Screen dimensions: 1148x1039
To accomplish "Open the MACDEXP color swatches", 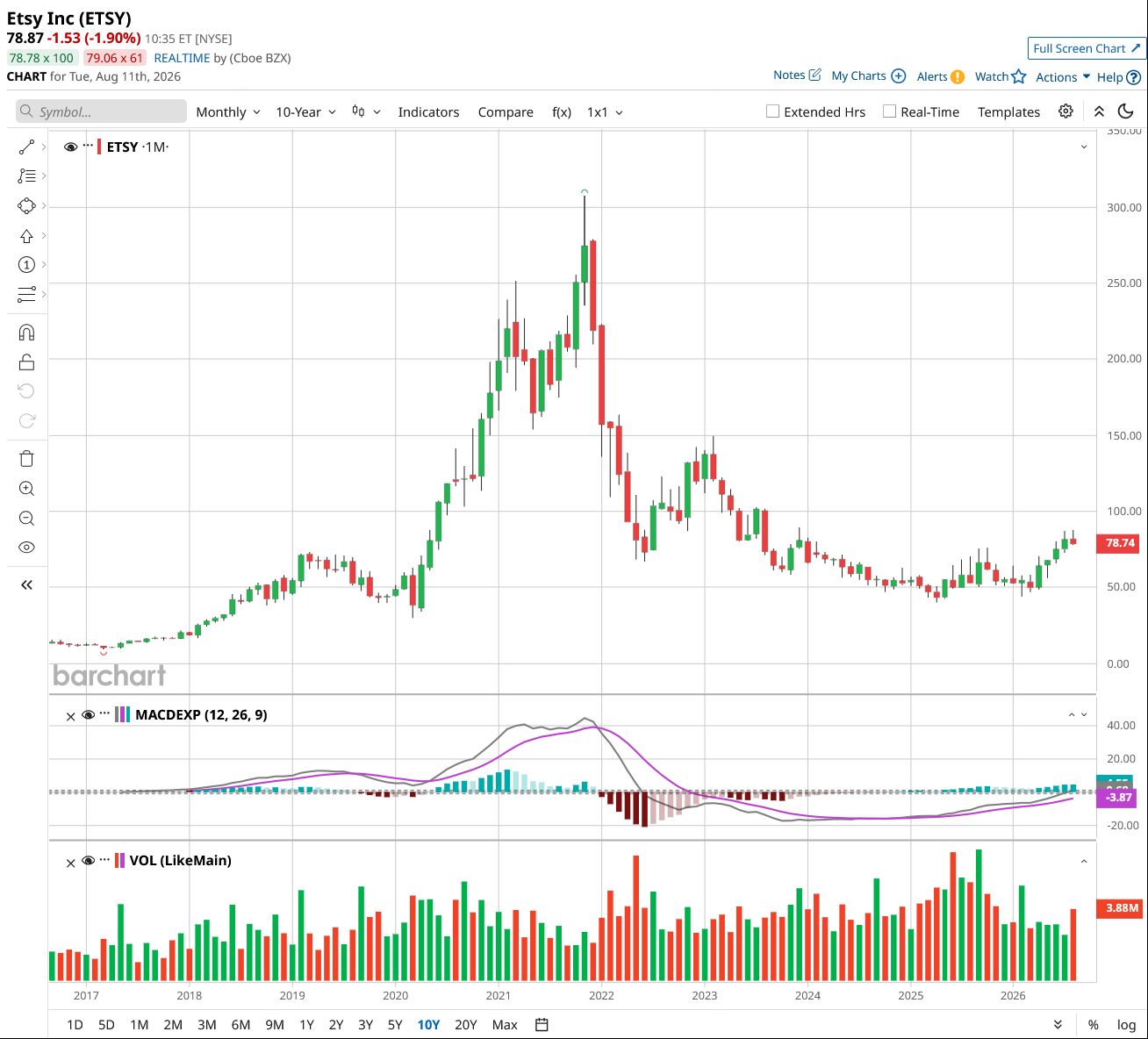I will 123,715.
